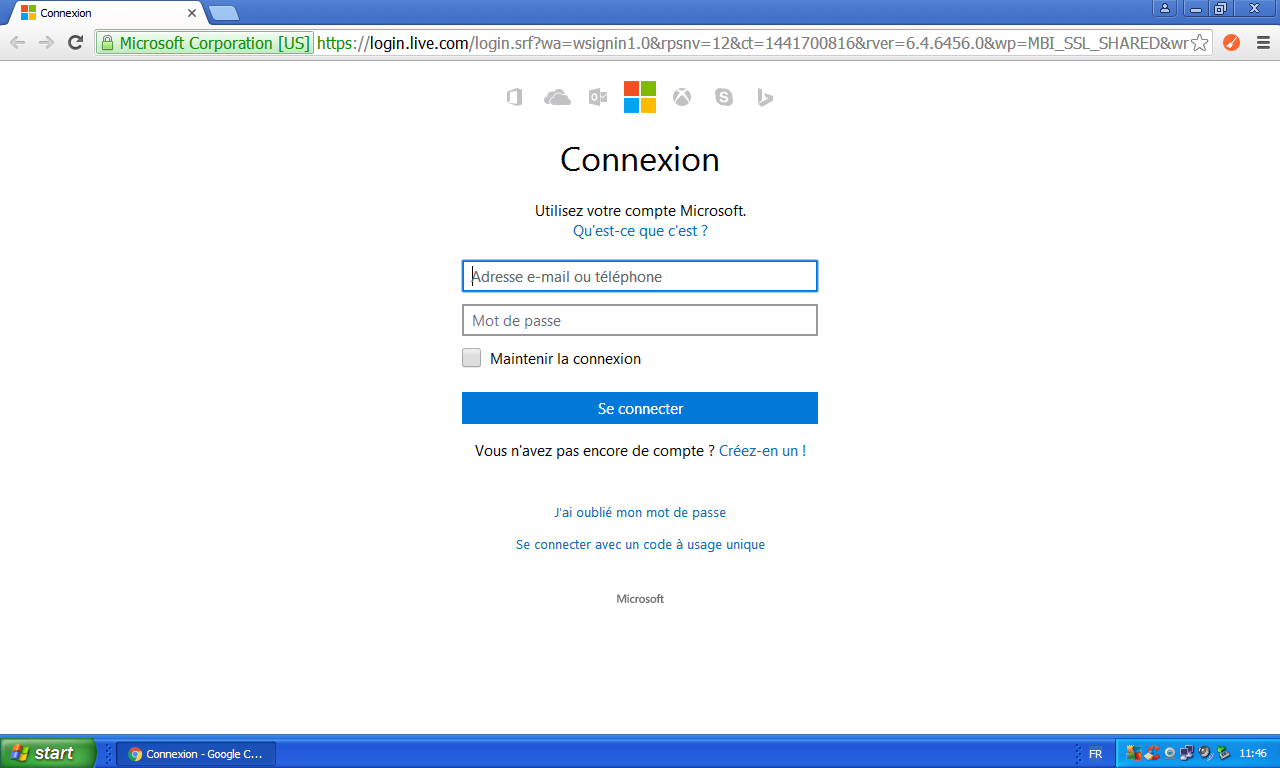Select the Bing icon in the header
The width and height of the screenshot is (1280, 768).
click(x=765, y=97)
